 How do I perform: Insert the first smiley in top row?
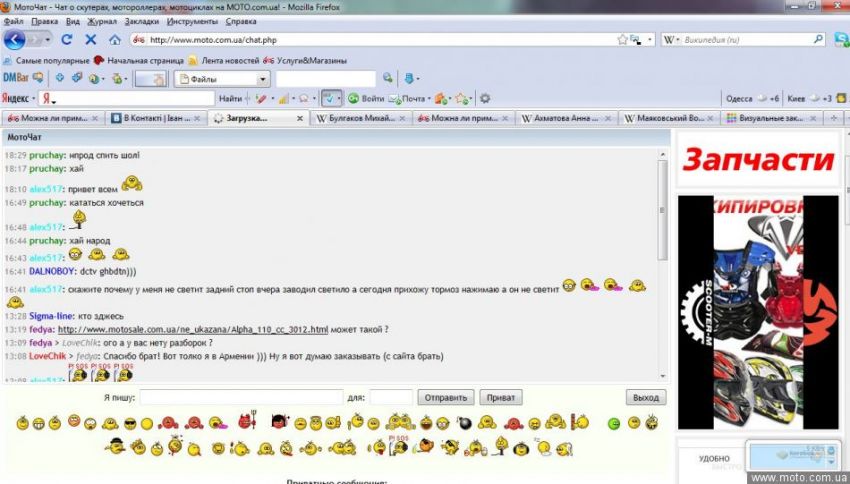pos(22,423)
